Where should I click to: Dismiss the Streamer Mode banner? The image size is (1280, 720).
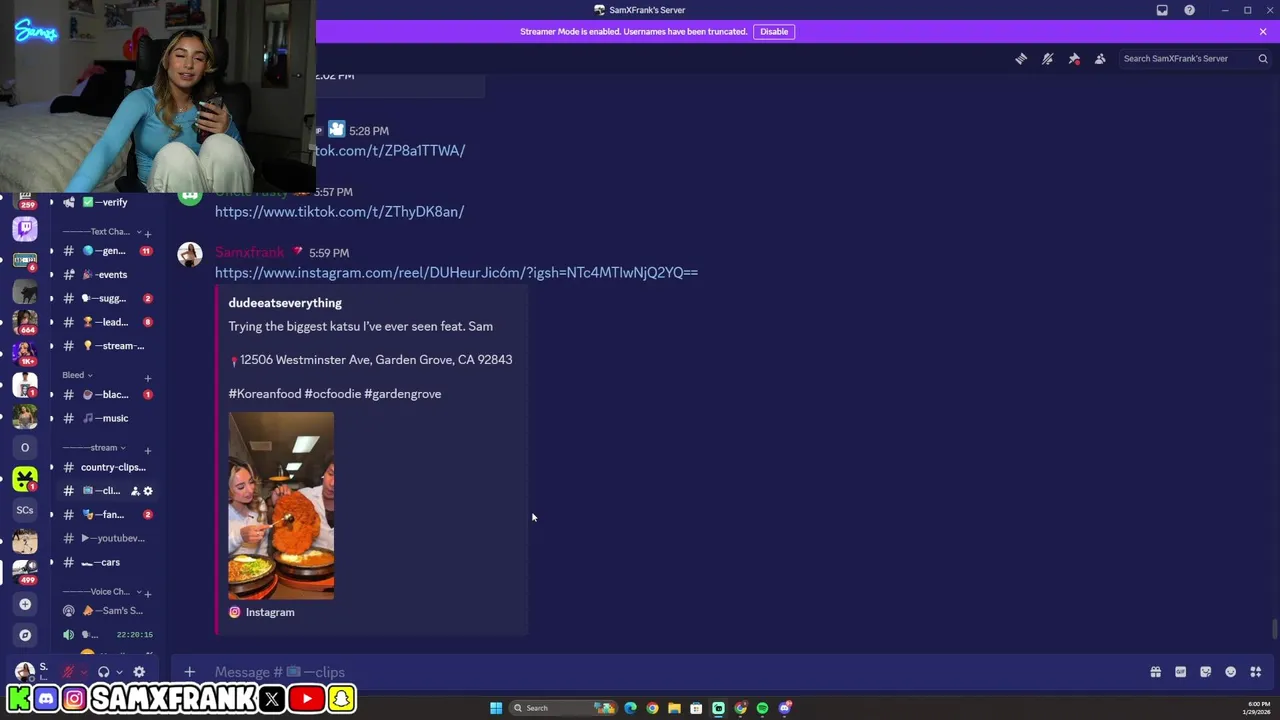coord(1263,31)
